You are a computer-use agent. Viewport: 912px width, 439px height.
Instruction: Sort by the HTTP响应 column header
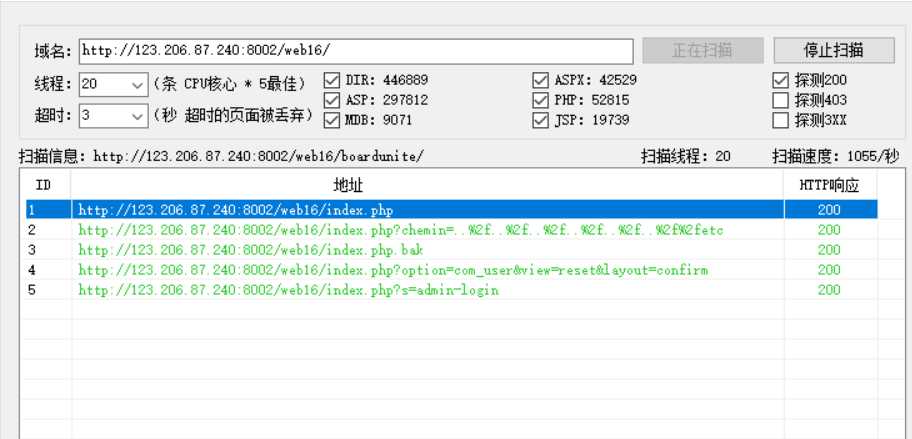tap(831, 185)
